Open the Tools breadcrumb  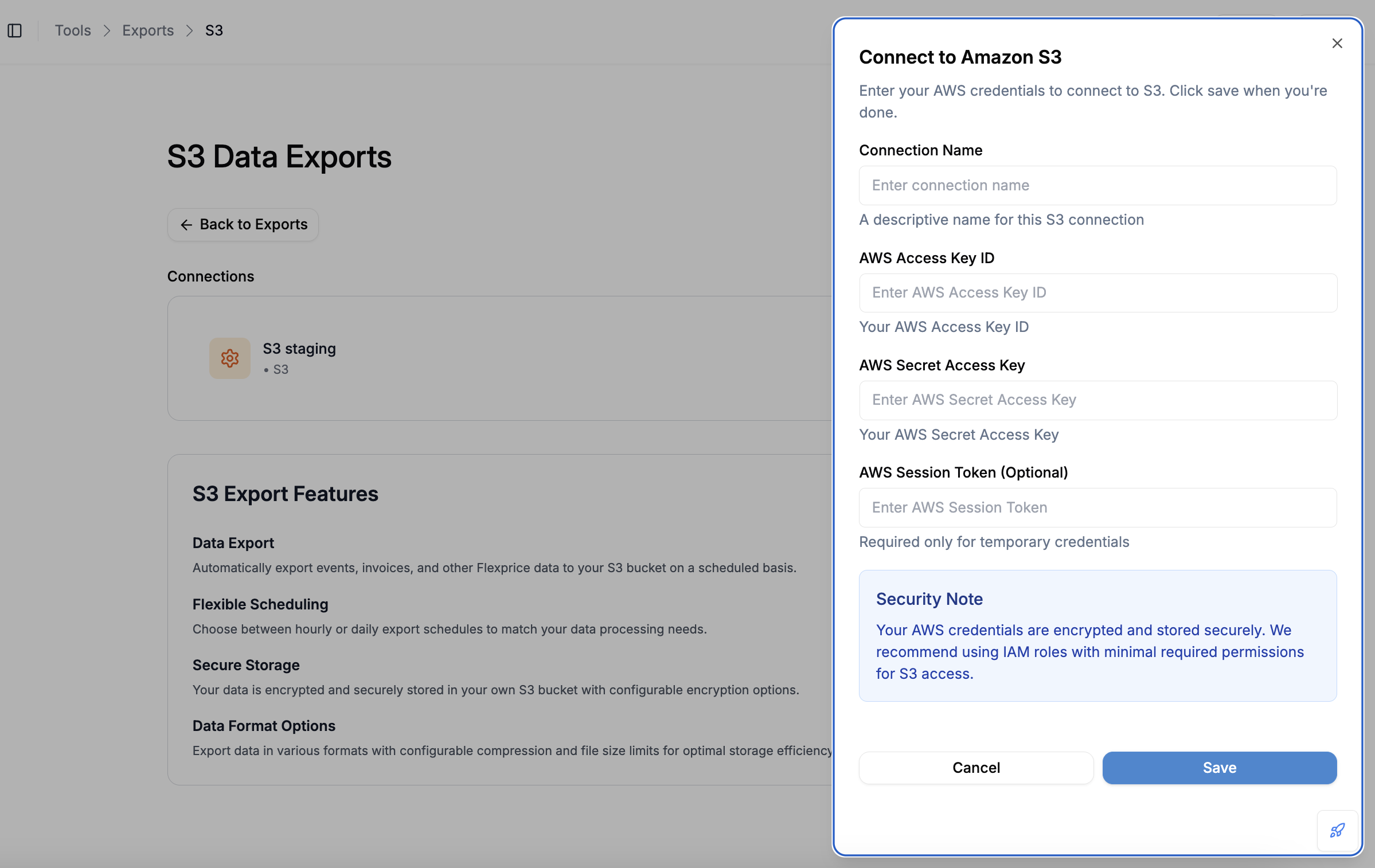pos(73,30)
